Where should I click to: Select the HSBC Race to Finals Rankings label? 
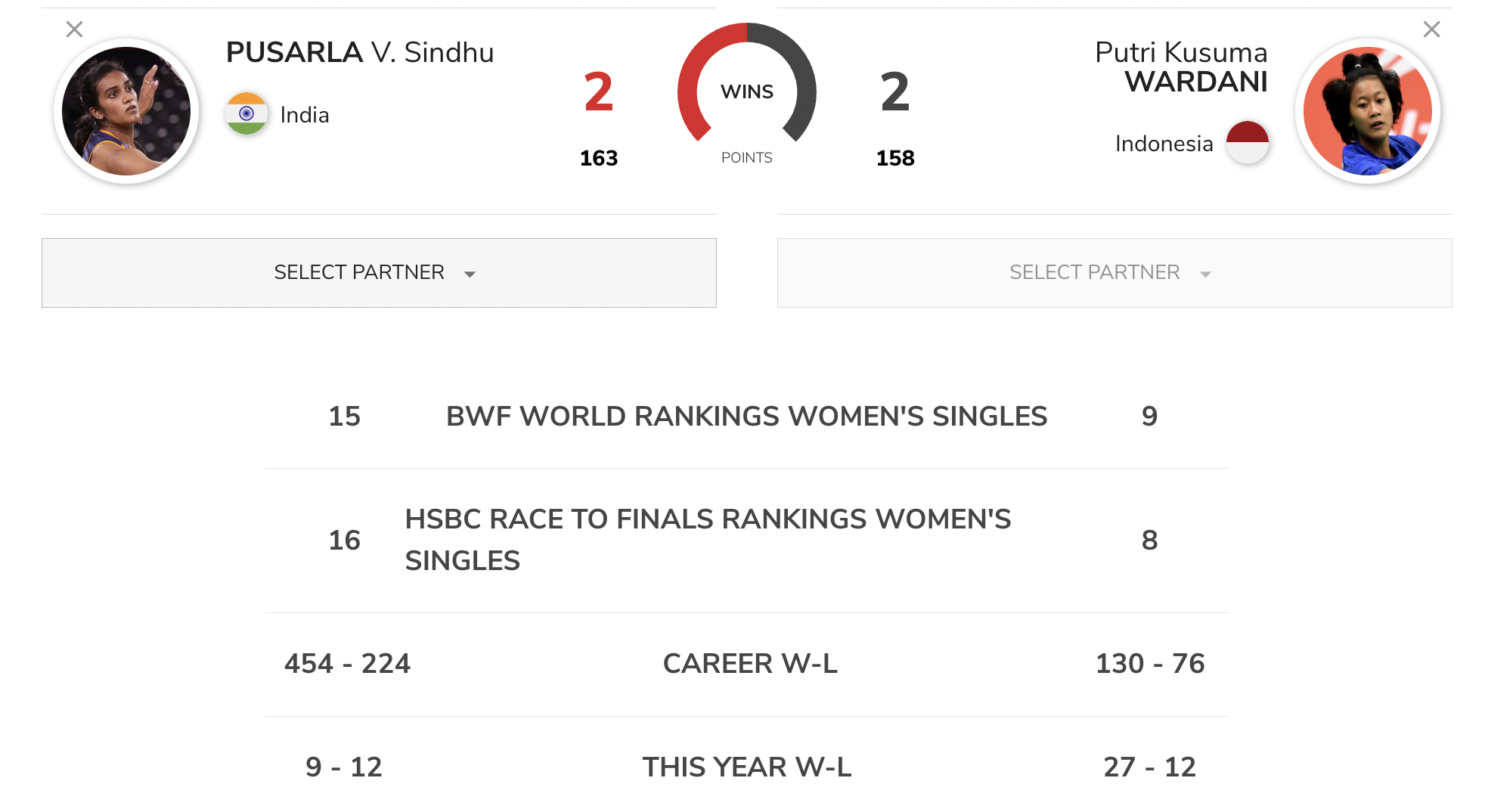click(708, 540)
